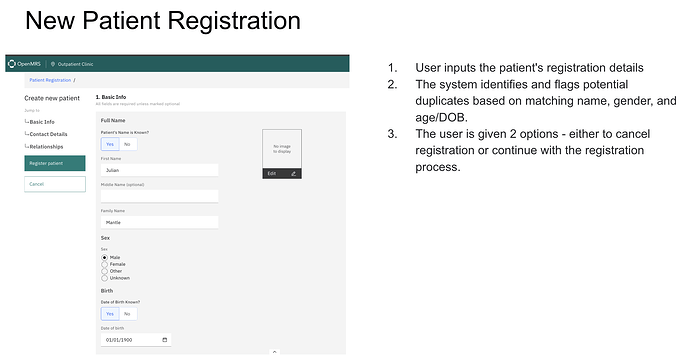The height and width of the screenshot is (362, 690).
Task: Select No for Date of Birth Known
Action: 128,314
